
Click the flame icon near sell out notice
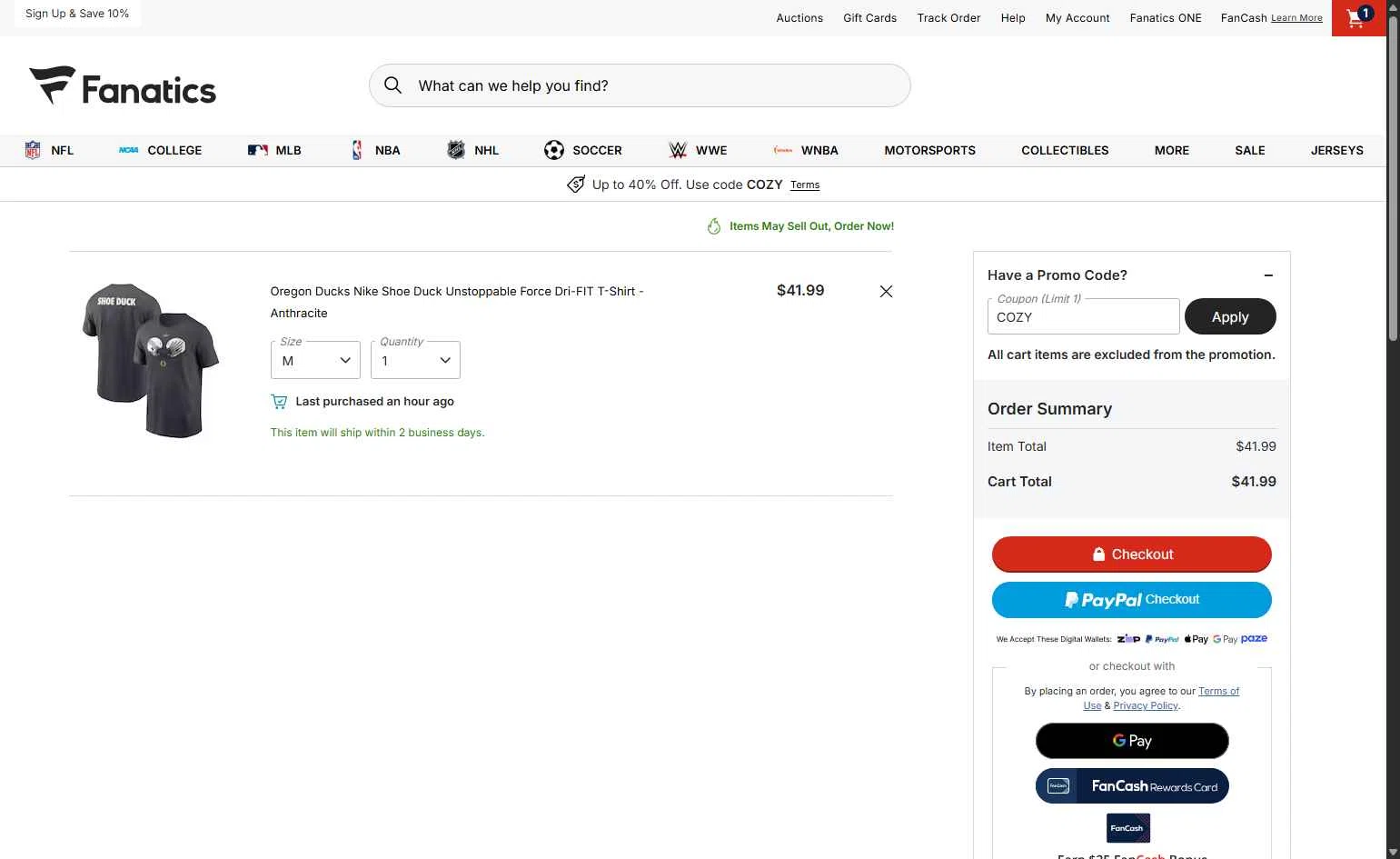(714, 226)
